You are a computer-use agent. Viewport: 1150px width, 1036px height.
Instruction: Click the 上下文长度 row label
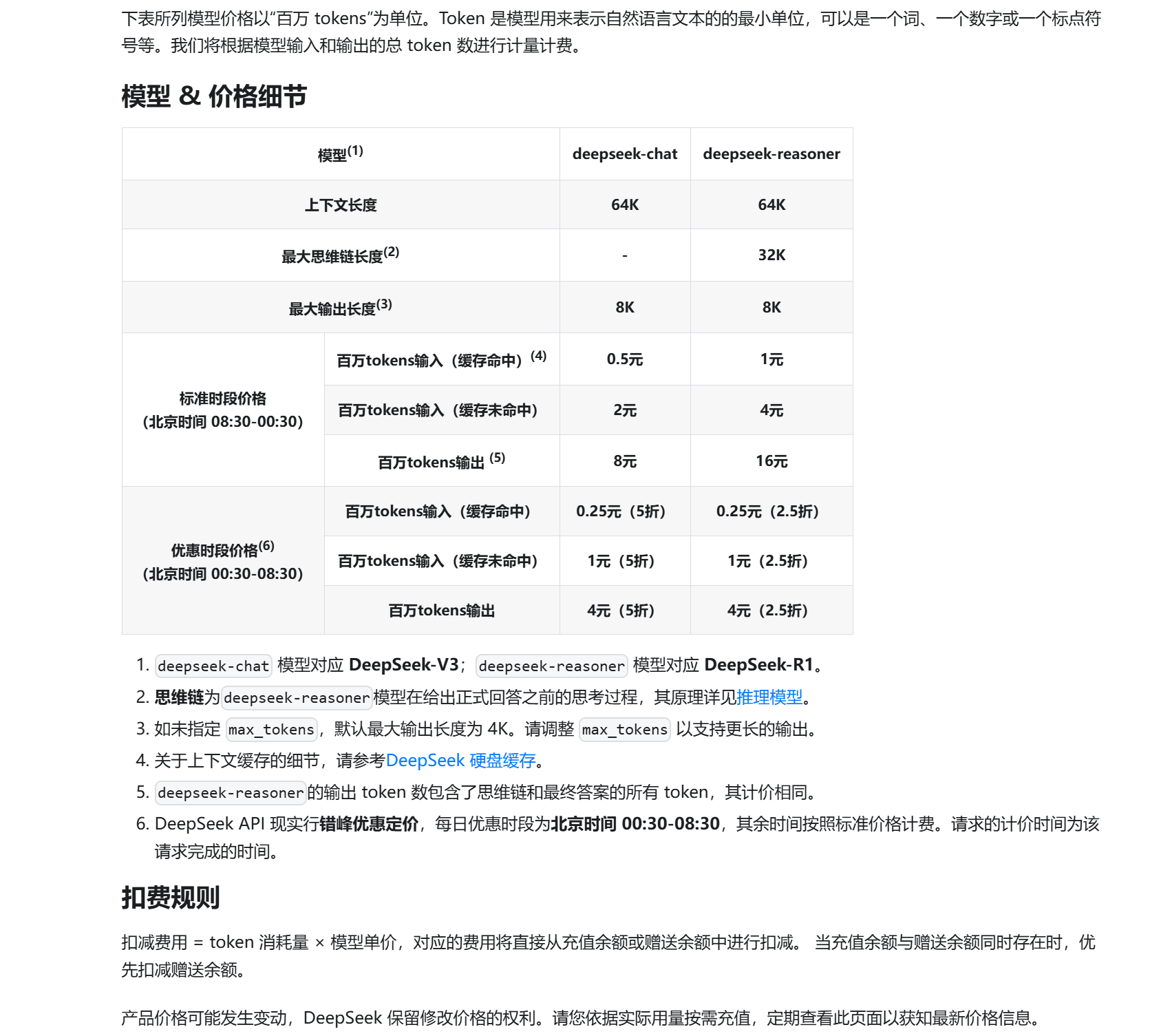click(x=341, y=204)
